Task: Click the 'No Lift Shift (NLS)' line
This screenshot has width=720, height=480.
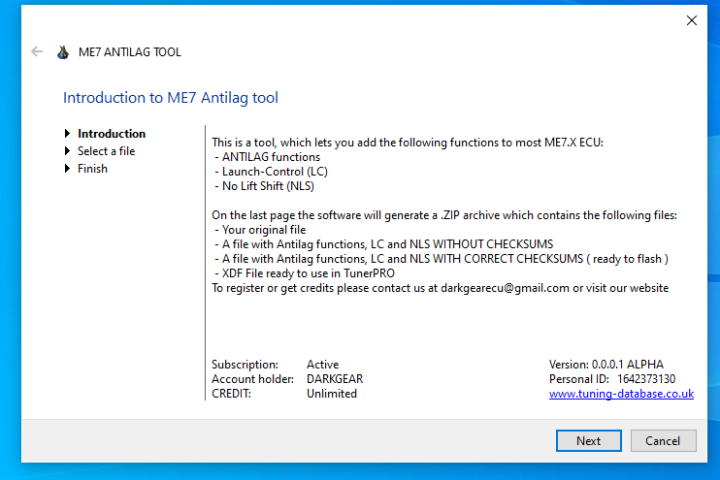Action: (264, 186)
